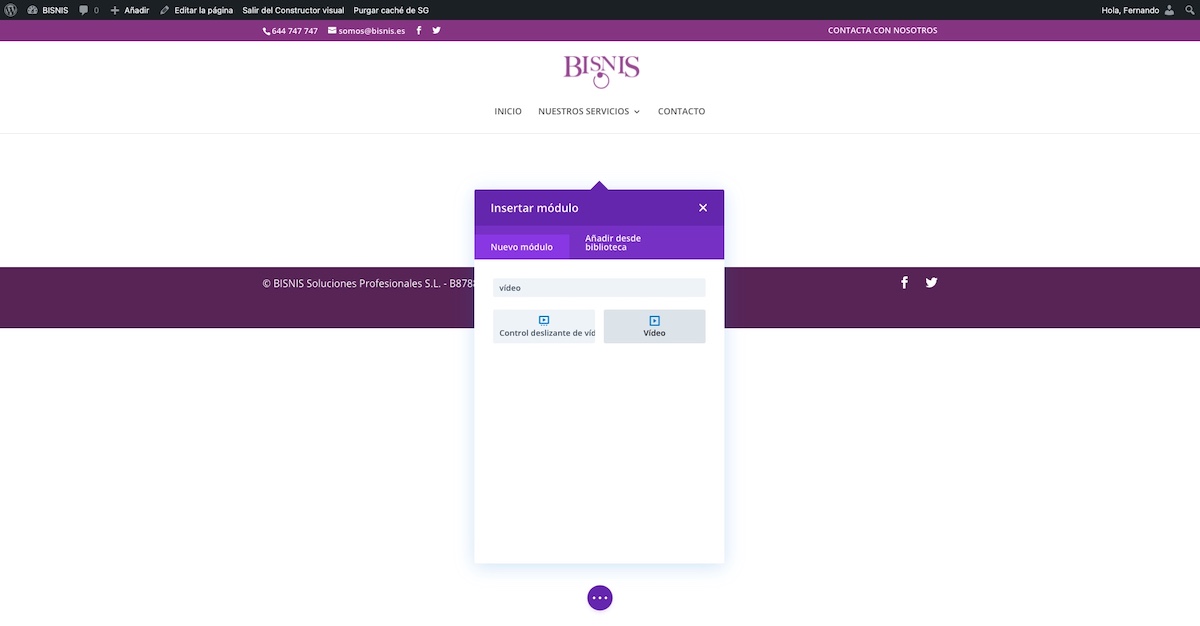Click the Facebook icon in top bar
1200x626 pixels.
pos(419,31)
